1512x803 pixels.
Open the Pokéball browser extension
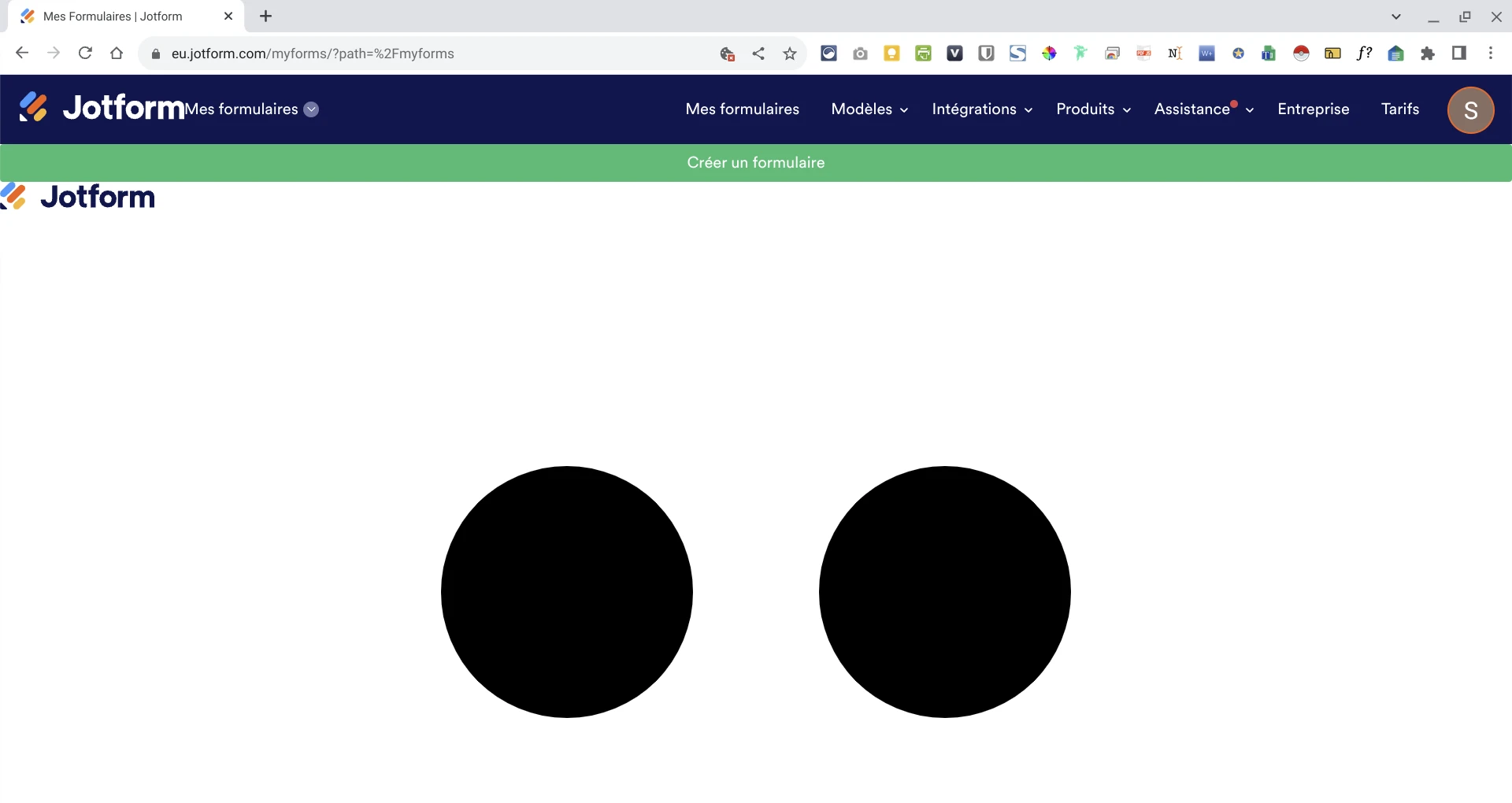1301,53
